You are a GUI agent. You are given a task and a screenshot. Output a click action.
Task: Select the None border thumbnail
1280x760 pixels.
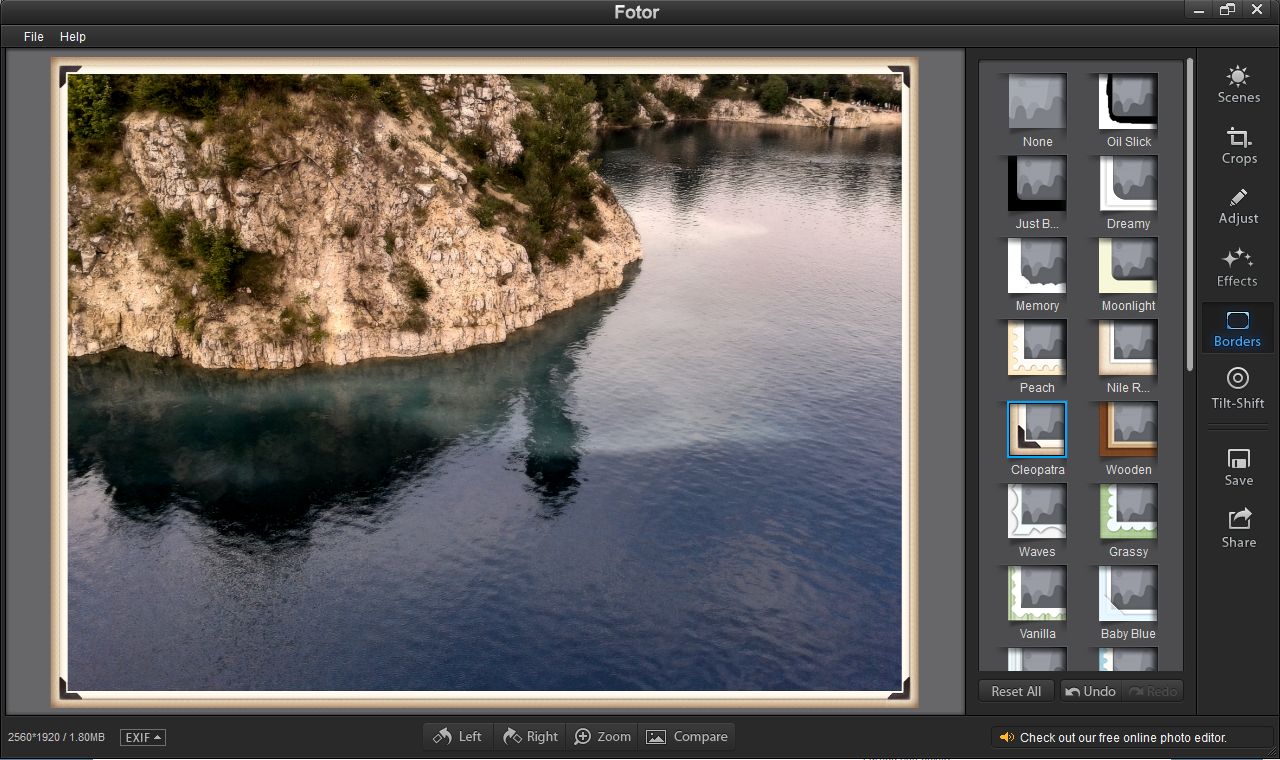coord(1037,102)
